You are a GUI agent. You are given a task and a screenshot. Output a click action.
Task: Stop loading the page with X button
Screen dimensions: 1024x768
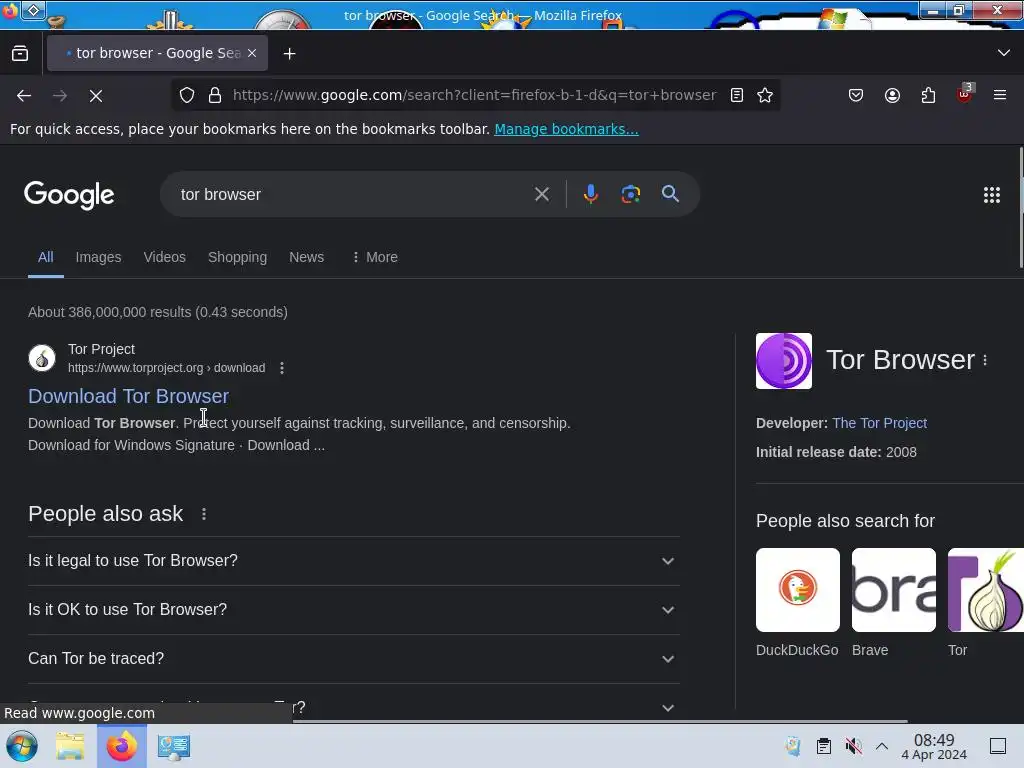click(96, 95)
